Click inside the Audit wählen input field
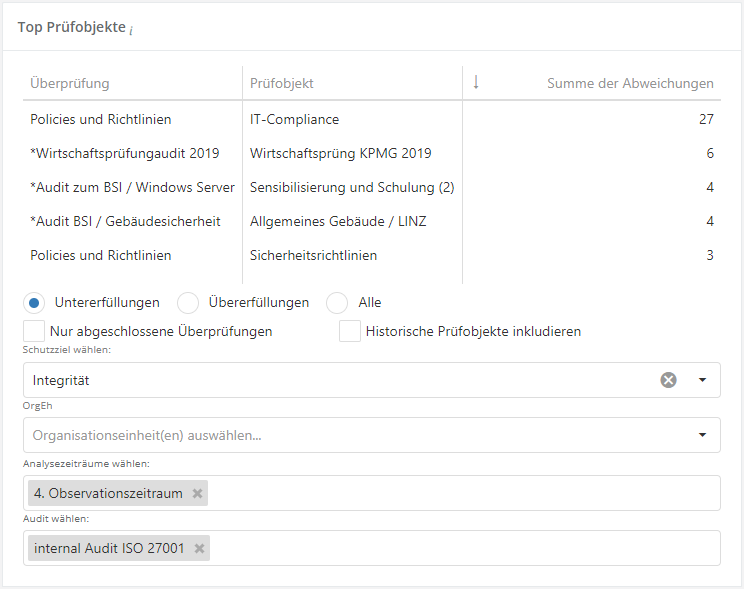Screen dimensions: 744x589 click(x=460, y=548)
